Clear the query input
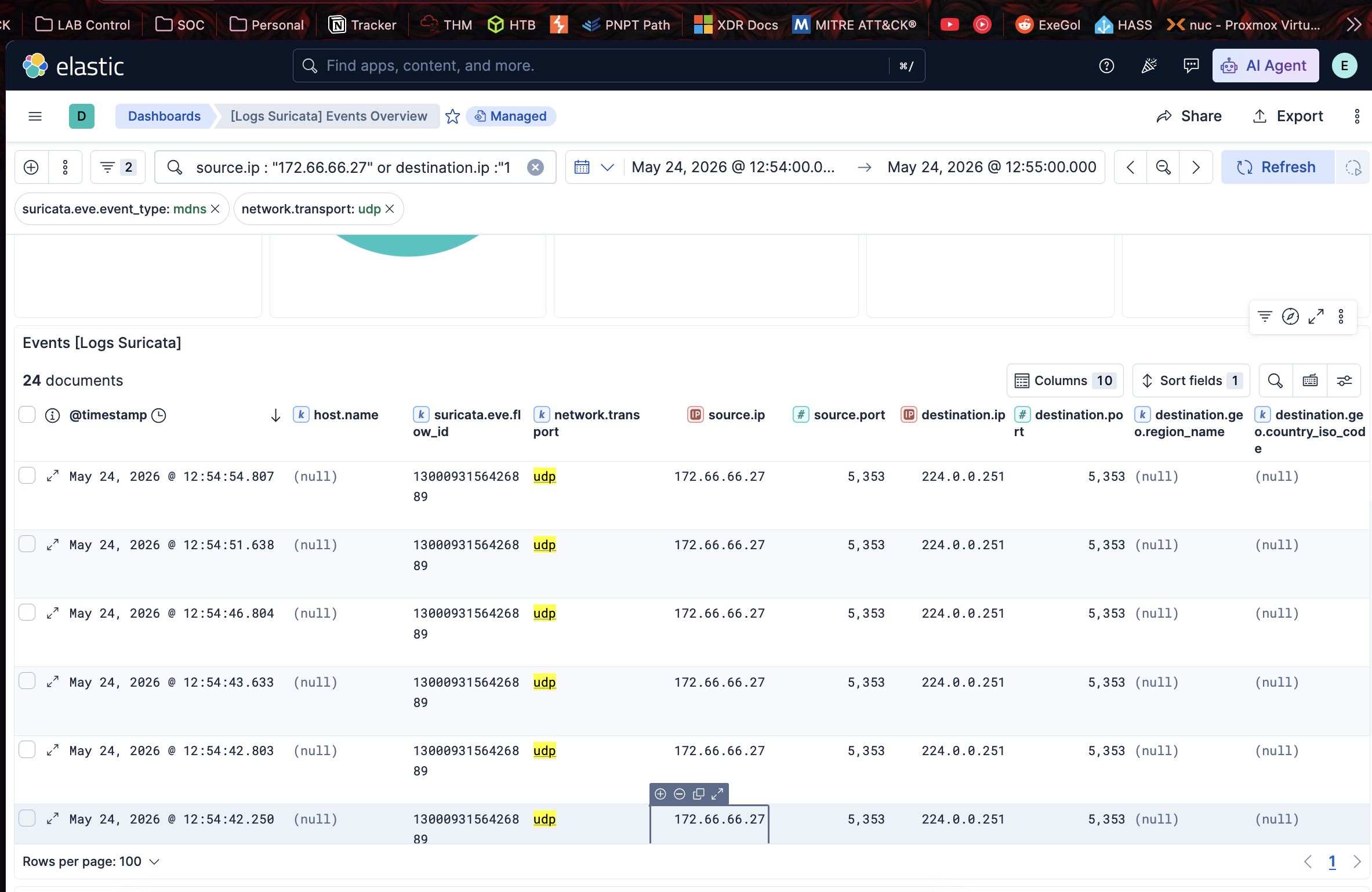Image resolution: width=1372 pixels, height=892 pixels. tap(535, 168)
